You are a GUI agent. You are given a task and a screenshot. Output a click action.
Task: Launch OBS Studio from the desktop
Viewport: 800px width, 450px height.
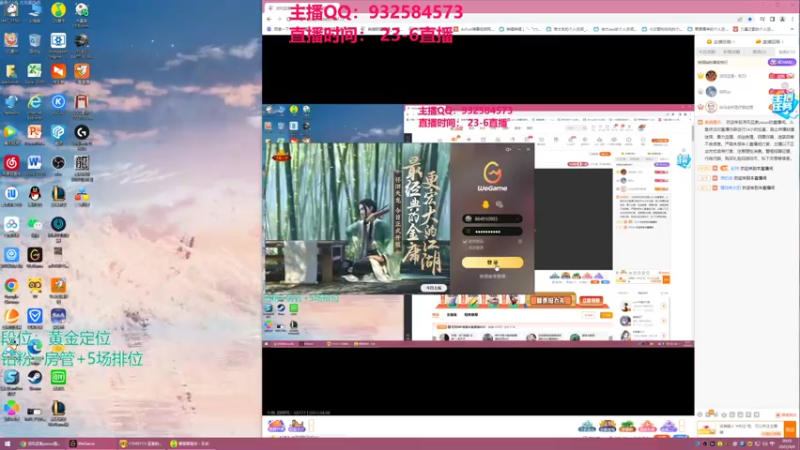58,163
